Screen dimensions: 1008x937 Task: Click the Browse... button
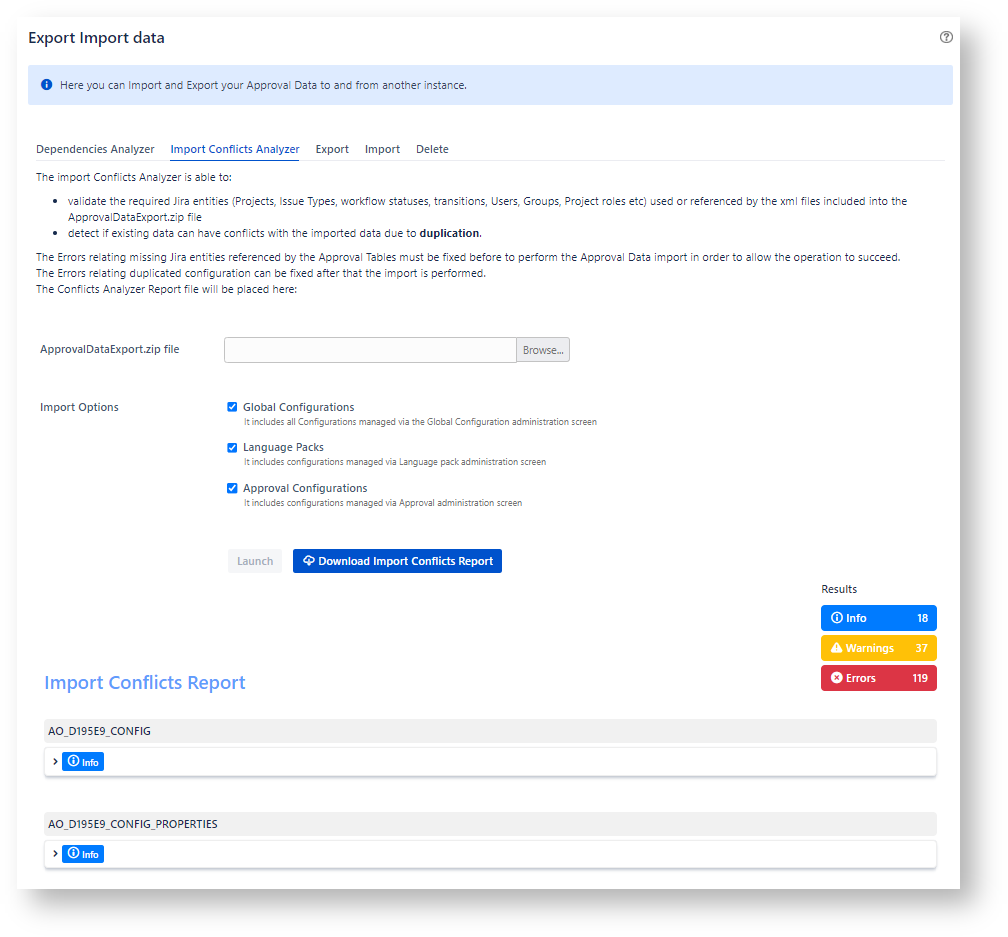543,350
